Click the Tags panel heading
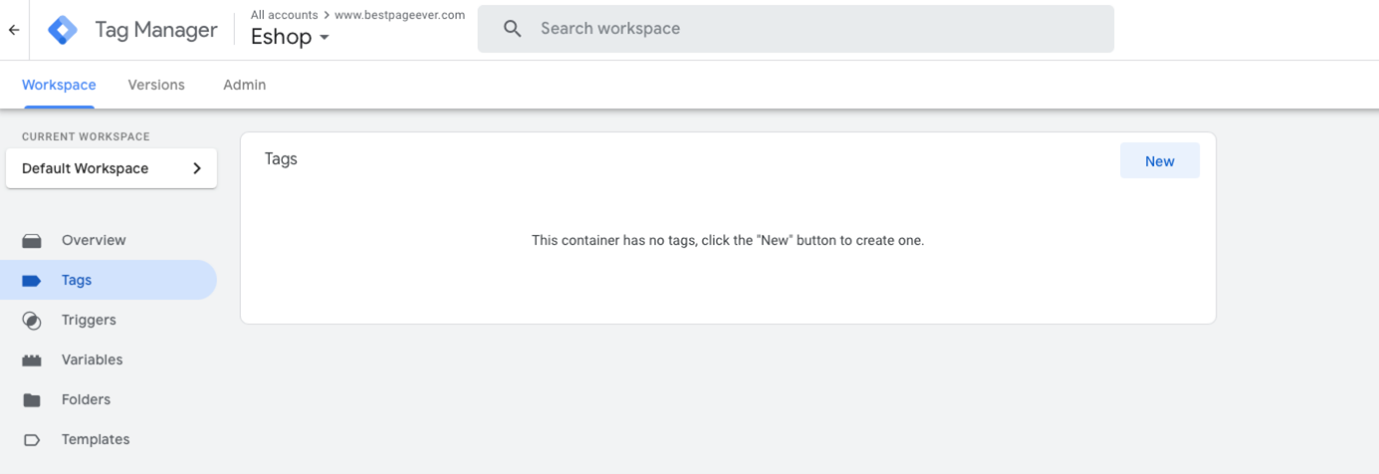Image resolution: width=1379 pixels, height=474 pixels. click(x=281, y=159)
